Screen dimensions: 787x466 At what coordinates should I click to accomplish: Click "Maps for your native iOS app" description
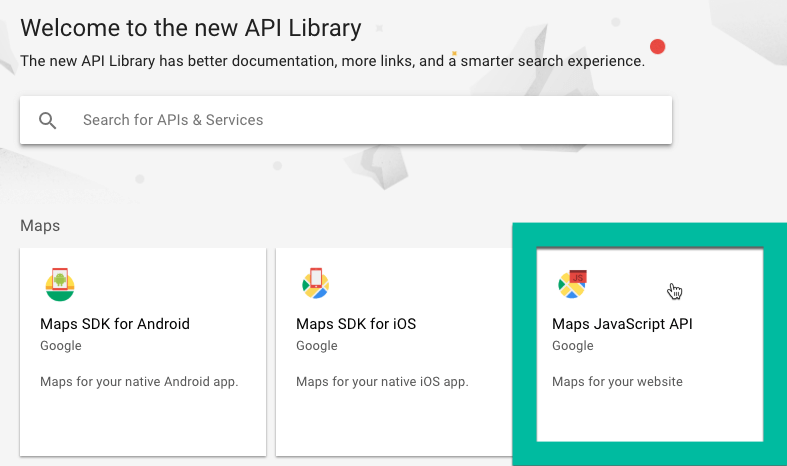coord(382,382)
